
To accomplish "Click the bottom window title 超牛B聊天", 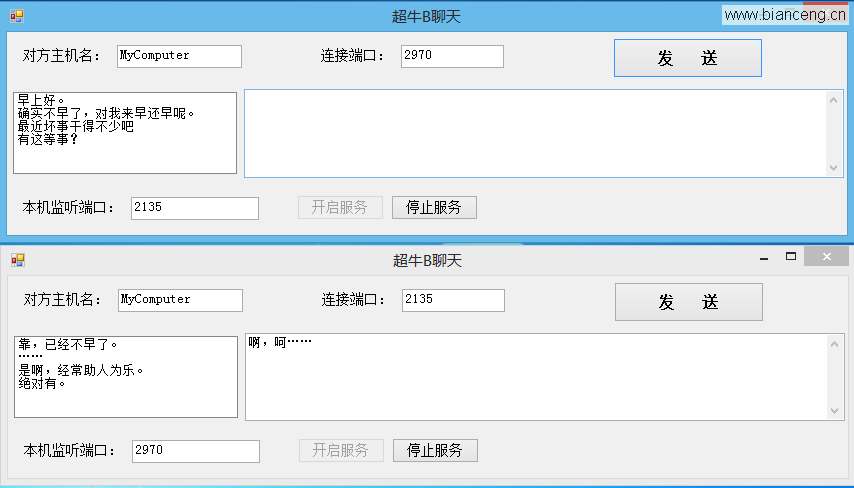I will tap(428, 261).
